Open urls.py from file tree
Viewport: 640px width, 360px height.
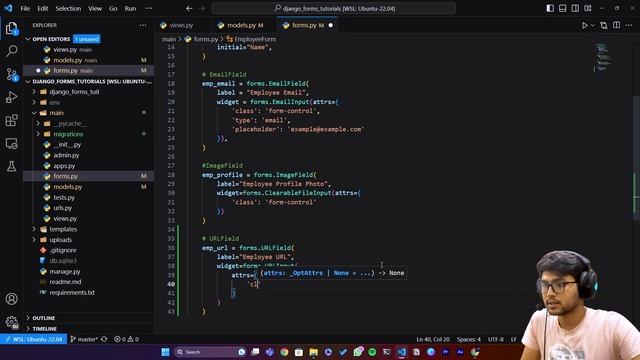point(62,208)
